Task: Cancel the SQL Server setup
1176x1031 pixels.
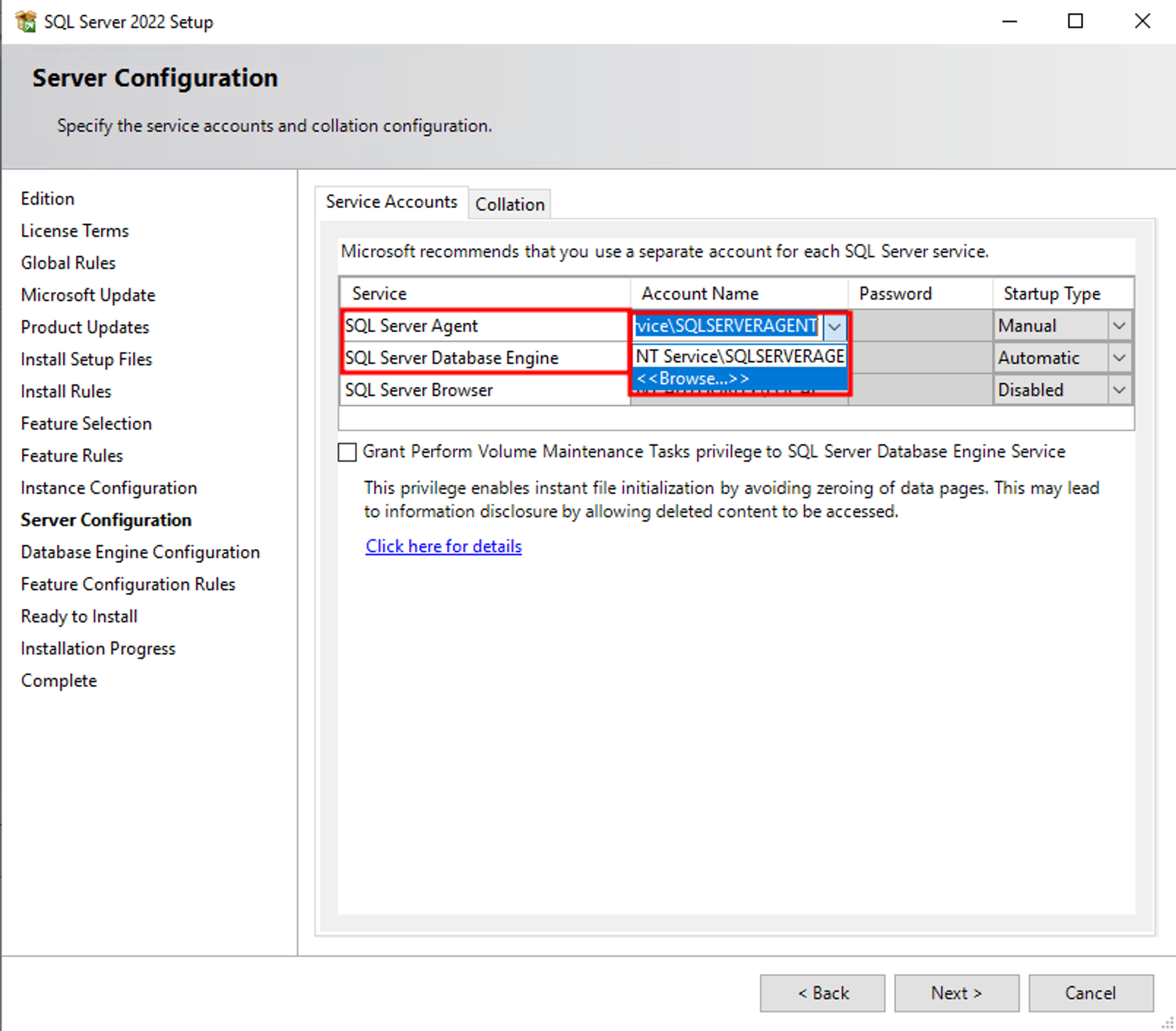Action: [1090, 993]
